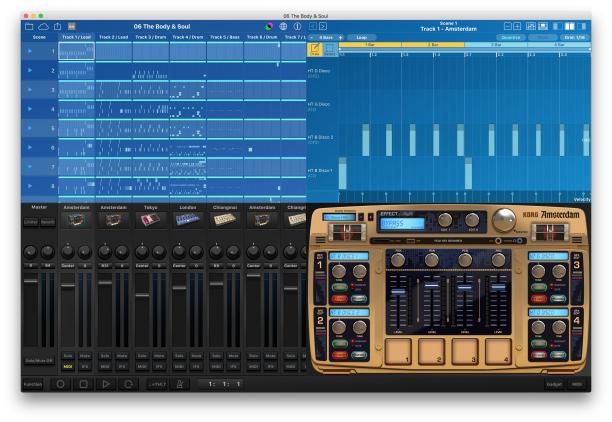
Task: Toggle Solo on the London channel
Action: pyautogui.click(x=179, y=356)
